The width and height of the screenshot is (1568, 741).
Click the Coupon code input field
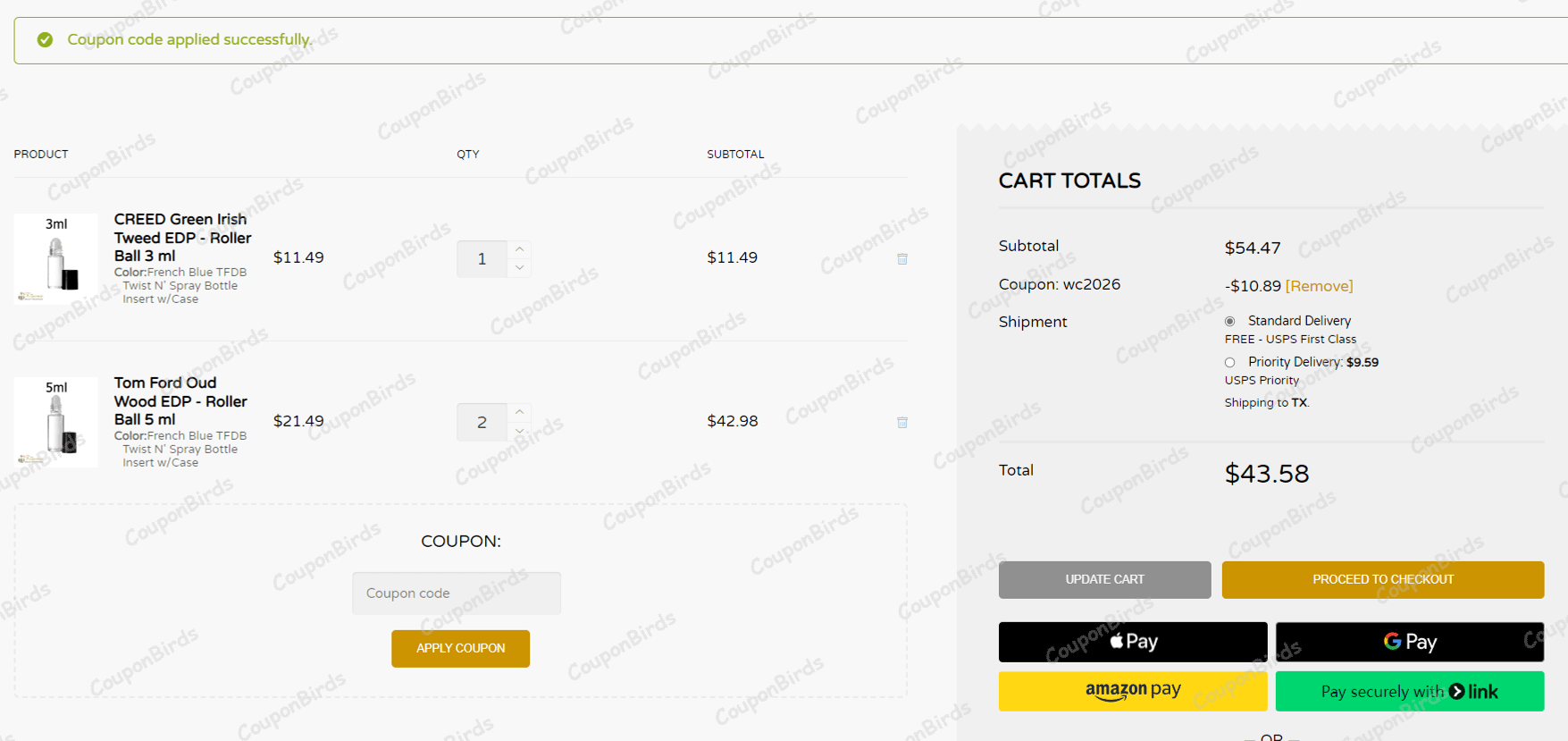[x=457, y=594]
